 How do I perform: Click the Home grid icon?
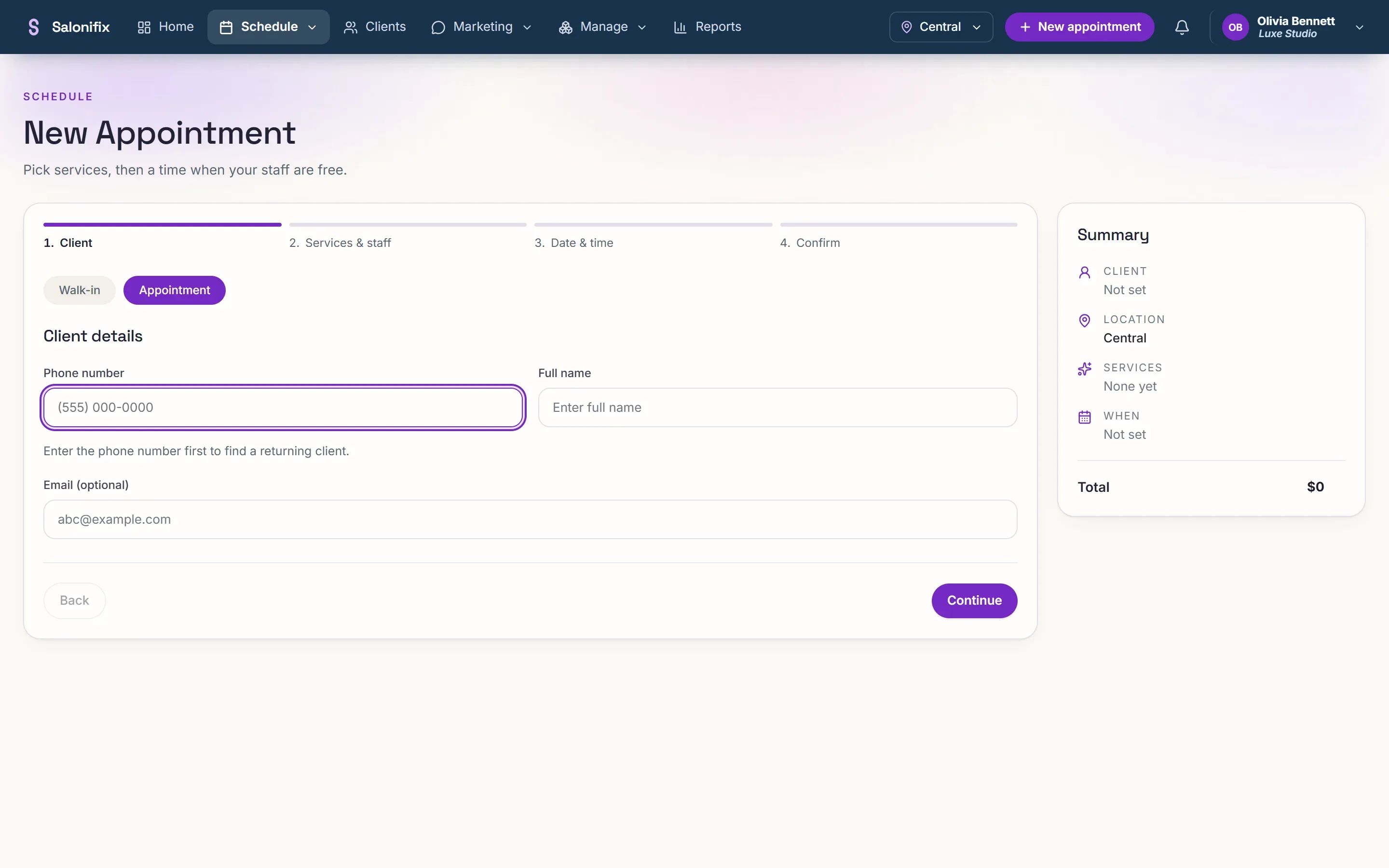click(144, 27)
